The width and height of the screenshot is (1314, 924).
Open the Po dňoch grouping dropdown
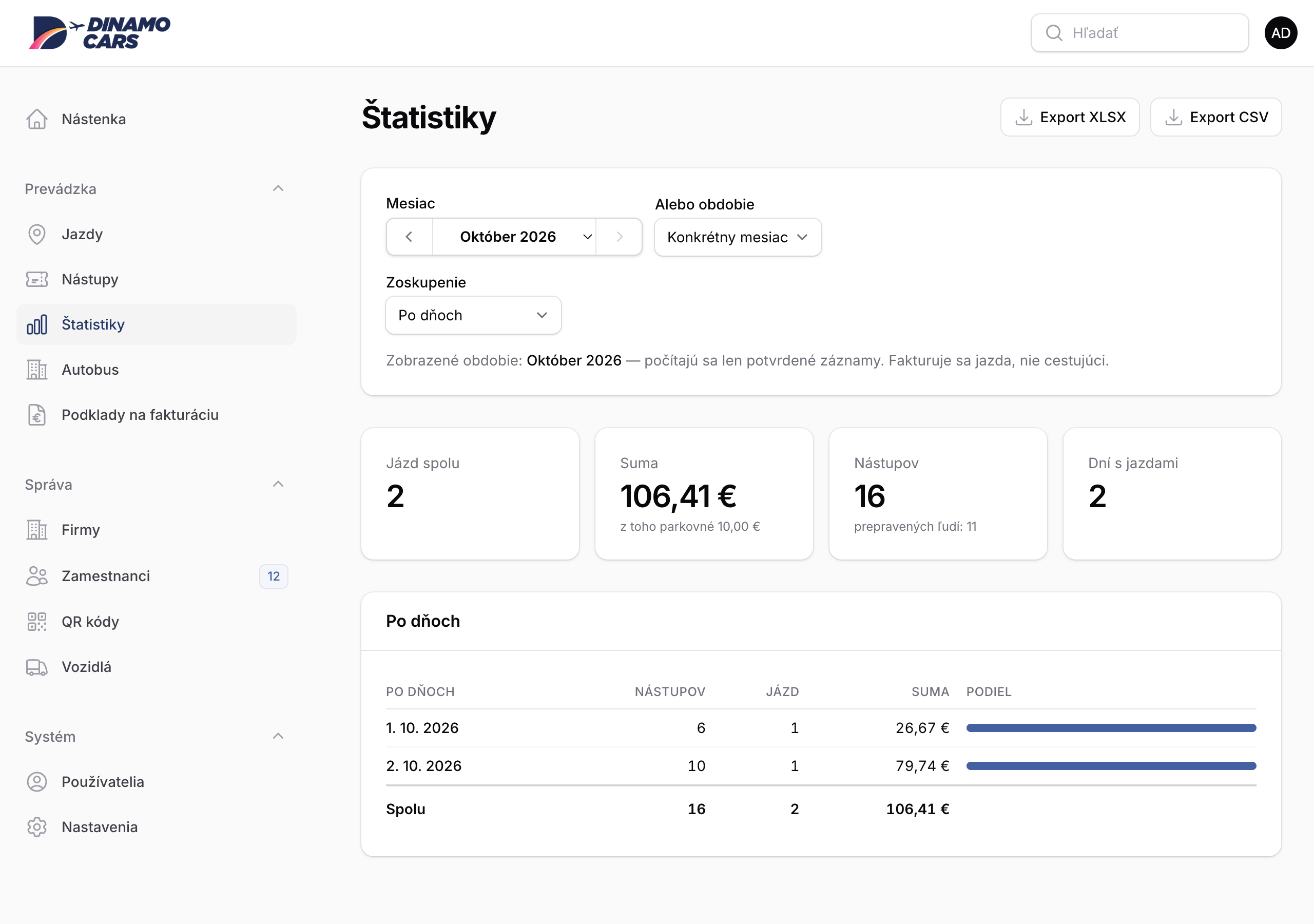click(473, 315)
